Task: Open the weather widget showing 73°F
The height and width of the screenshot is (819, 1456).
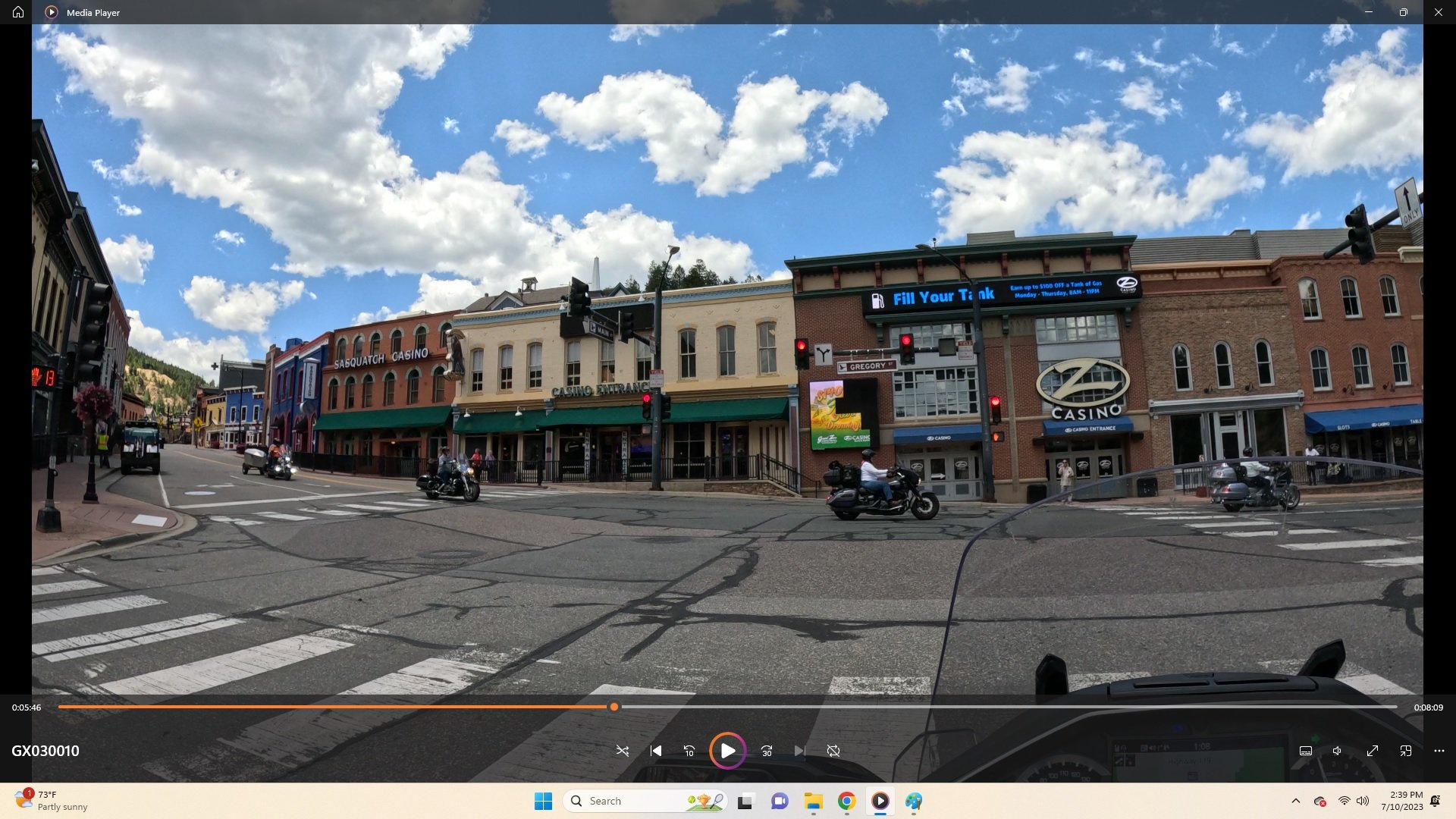Action: (52, 801)
